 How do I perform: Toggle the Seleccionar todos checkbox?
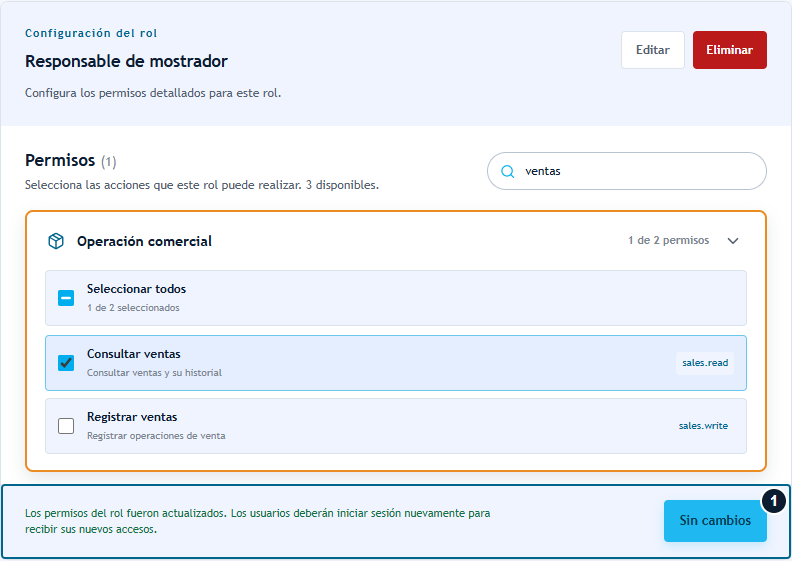pos(66,298)
